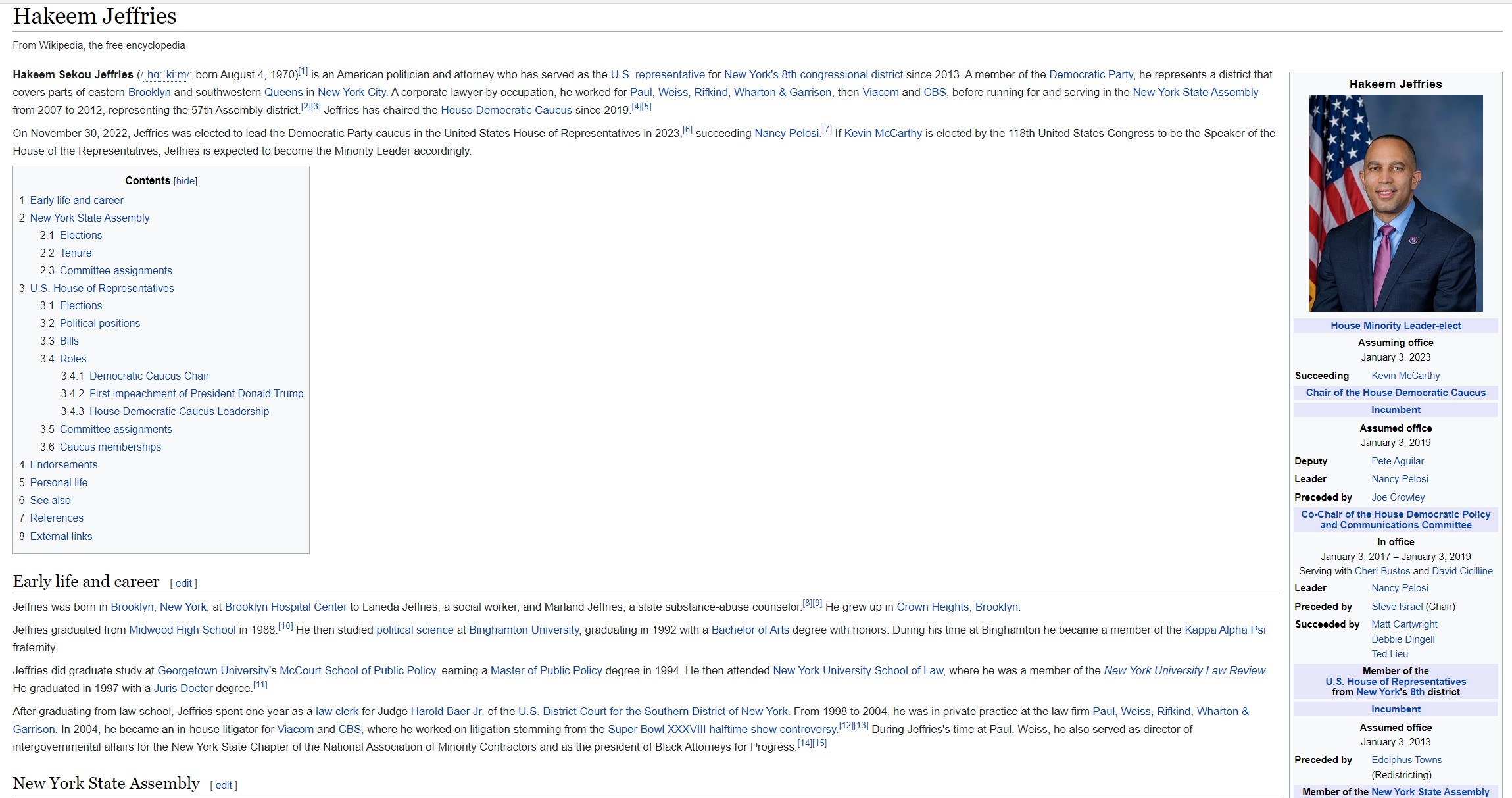Follow the Juris Doctor link
This screenshot has width=1512, height=798.
183,688
